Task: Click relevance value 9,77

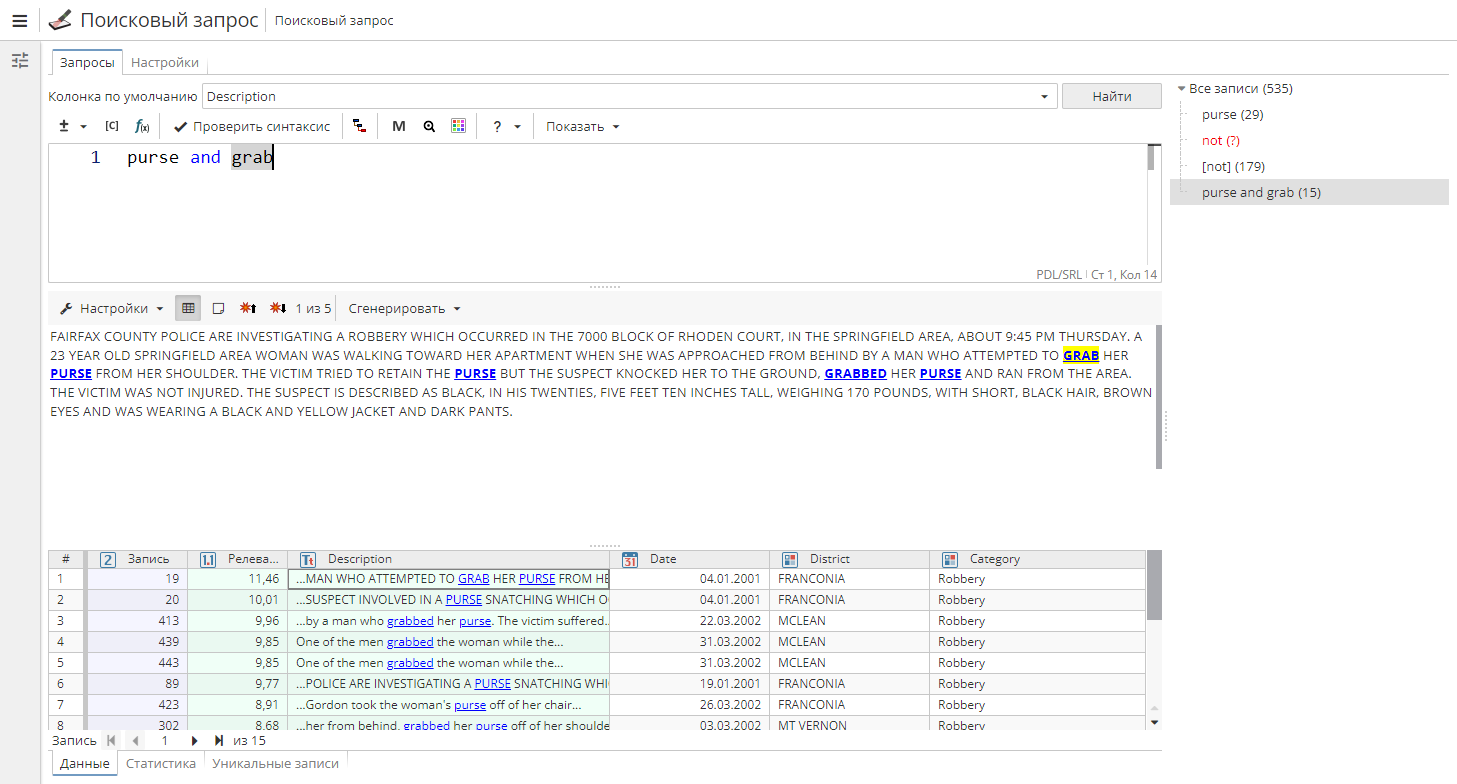Action: click(237, 684)
